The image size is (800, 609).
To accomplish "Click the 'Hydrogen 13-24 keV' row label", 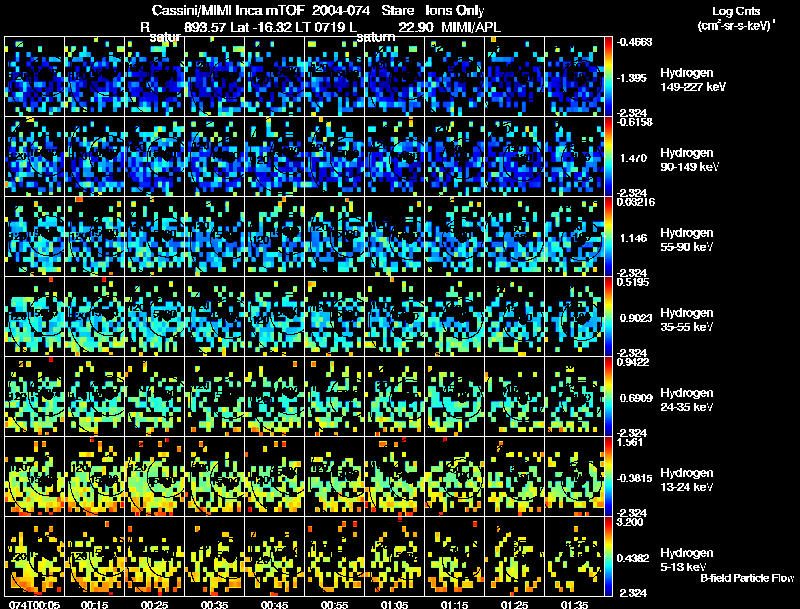I will point(687,480).
